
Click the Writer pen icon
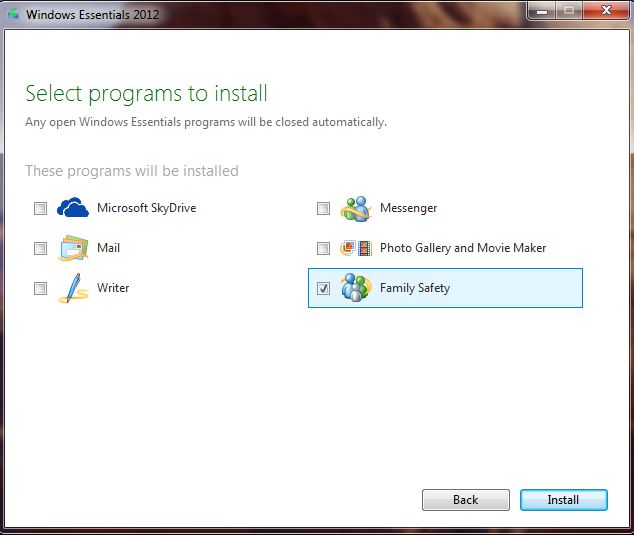click(x=73, y=288)
